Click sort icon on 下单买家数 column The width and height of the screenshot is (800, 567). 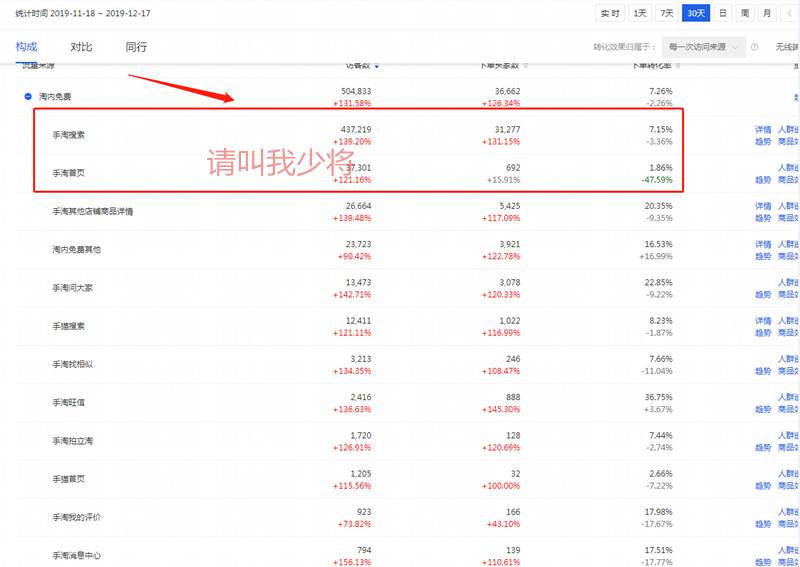(526, 66)
